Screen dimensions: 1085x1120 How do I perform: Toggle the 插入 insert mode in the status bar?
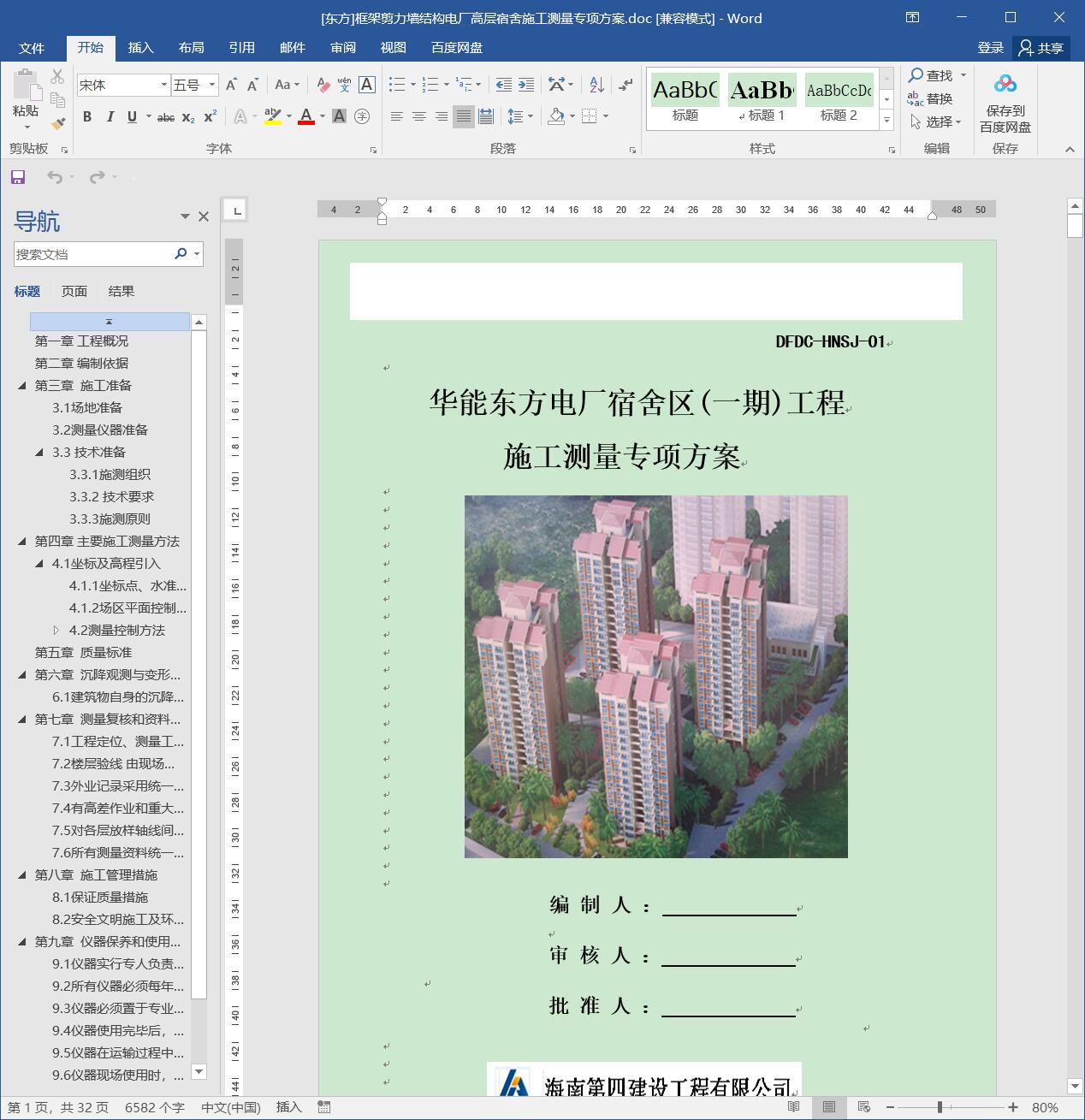pos(289,1107)
